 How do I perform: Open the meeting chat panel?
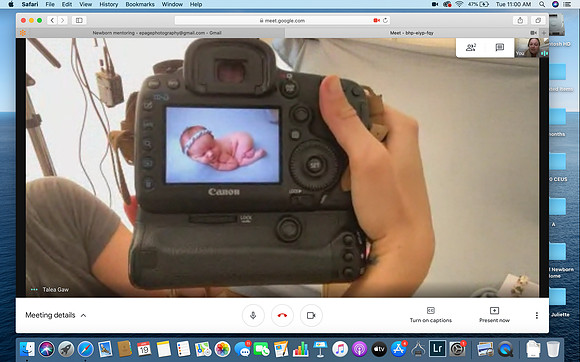pyautogui.click(x=500, y=47)
